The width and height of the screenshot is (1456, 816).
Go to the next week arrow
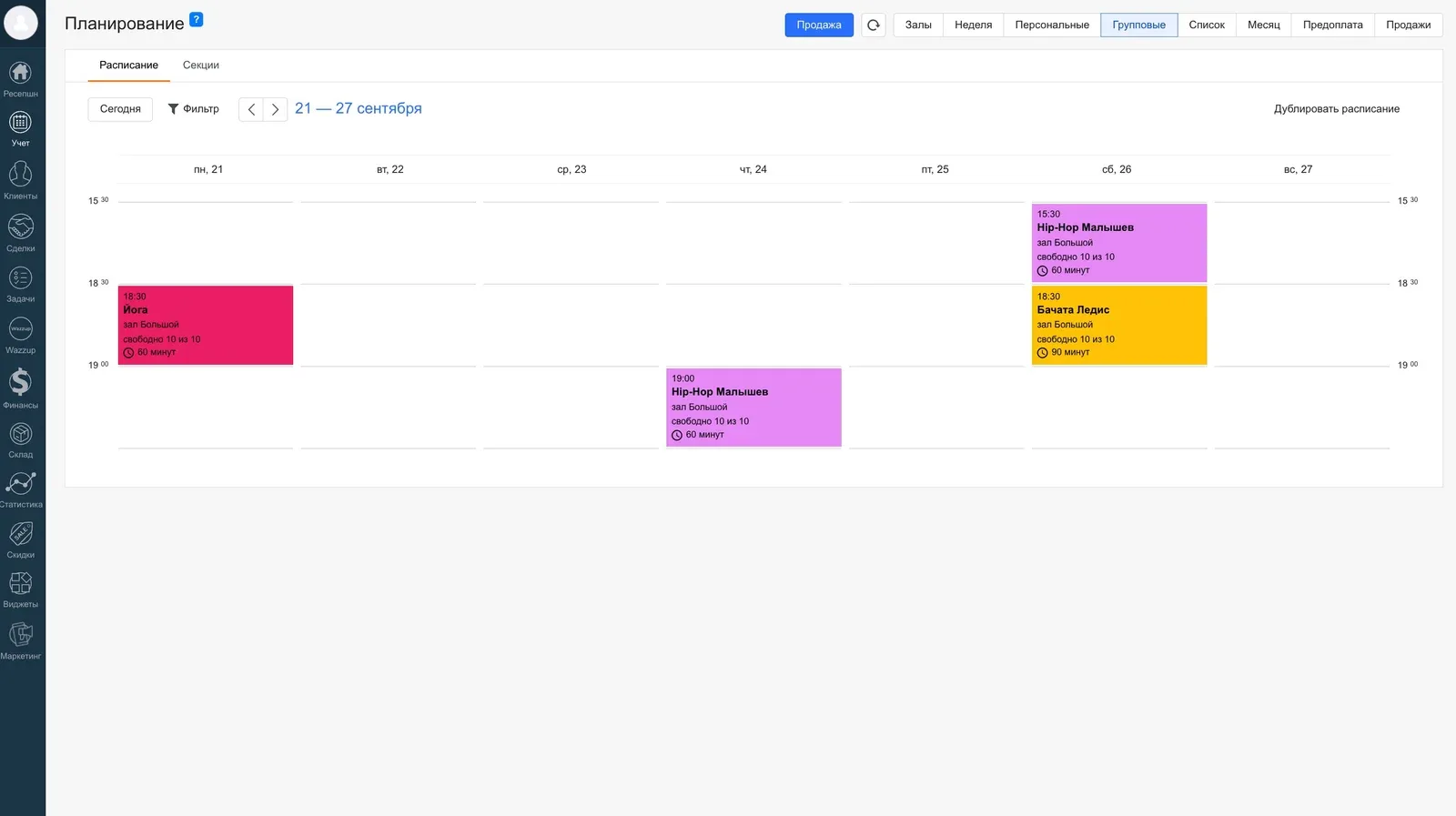(x=276, y=109)
